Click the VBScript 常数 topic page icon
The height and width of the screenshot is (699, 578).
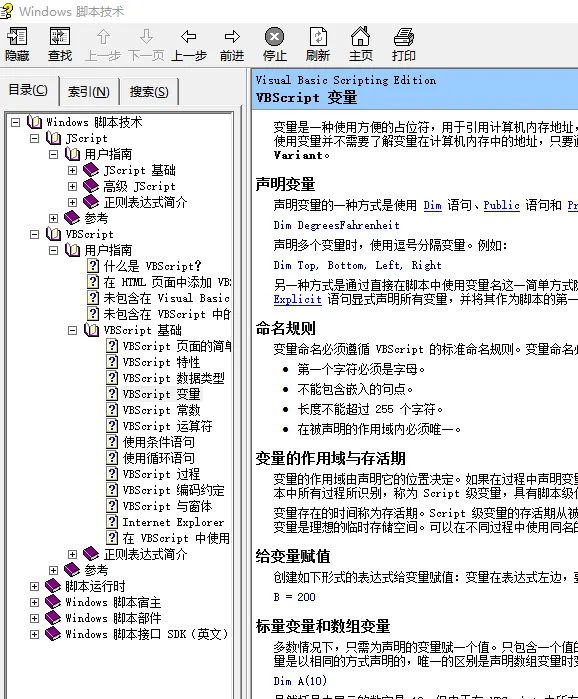[112, 410]
